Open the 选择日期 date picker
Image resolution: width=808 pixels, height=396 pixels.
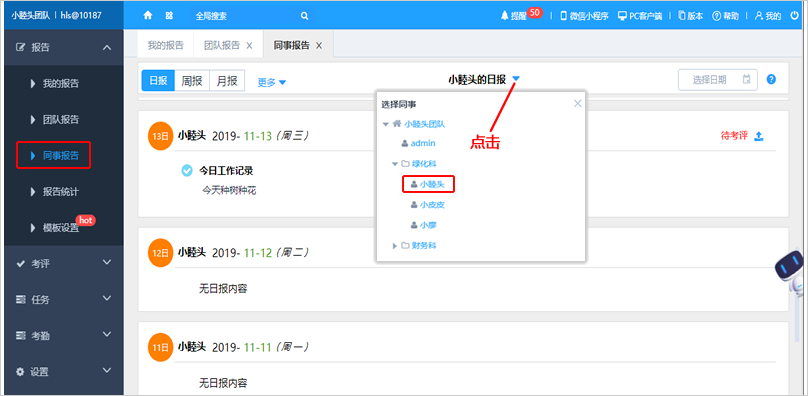click(x=718, y=80)
